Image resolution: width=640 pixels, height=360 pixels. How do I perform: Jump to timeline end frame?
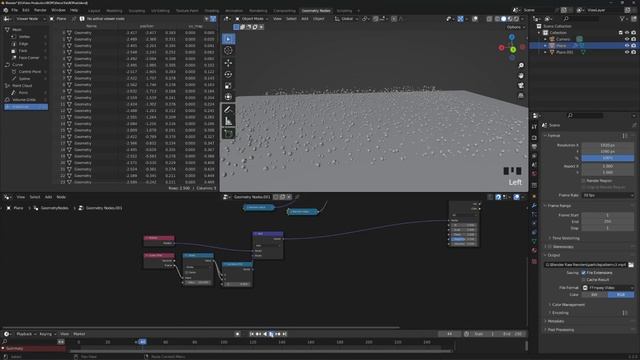click(x=285, y=334)
